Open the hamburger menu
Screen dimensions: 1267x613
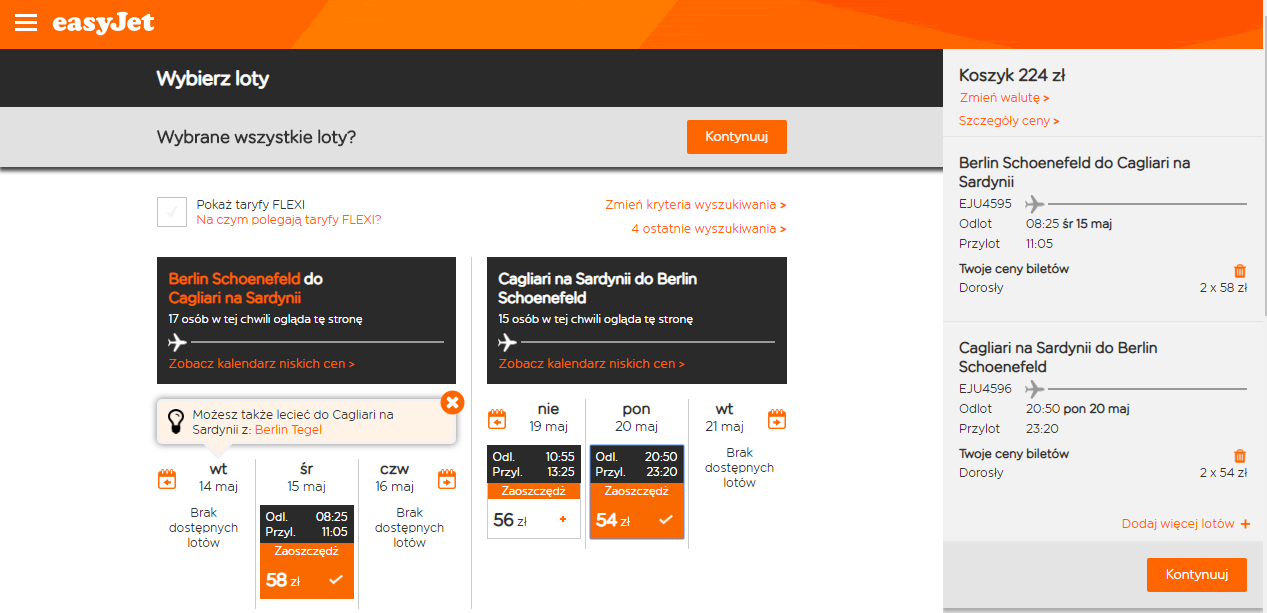pos(26,23)
